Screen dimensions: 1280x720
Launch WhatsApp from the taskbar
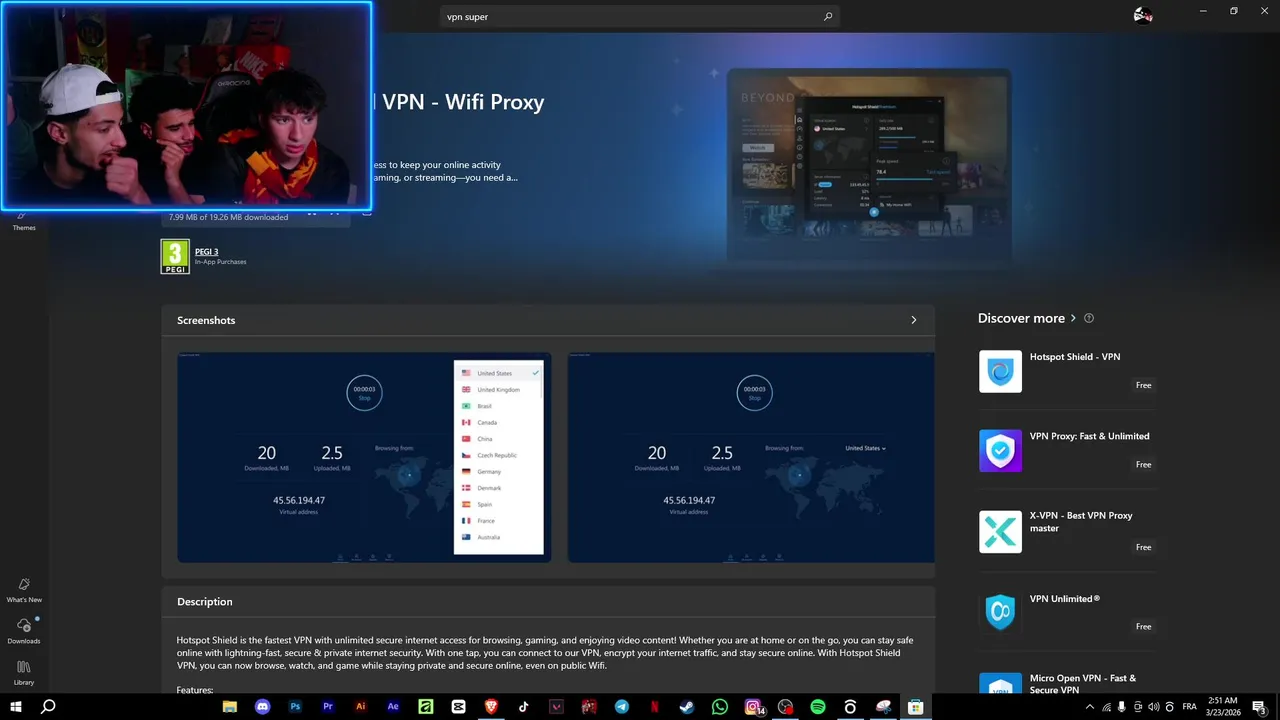click(x=720, y=707)
